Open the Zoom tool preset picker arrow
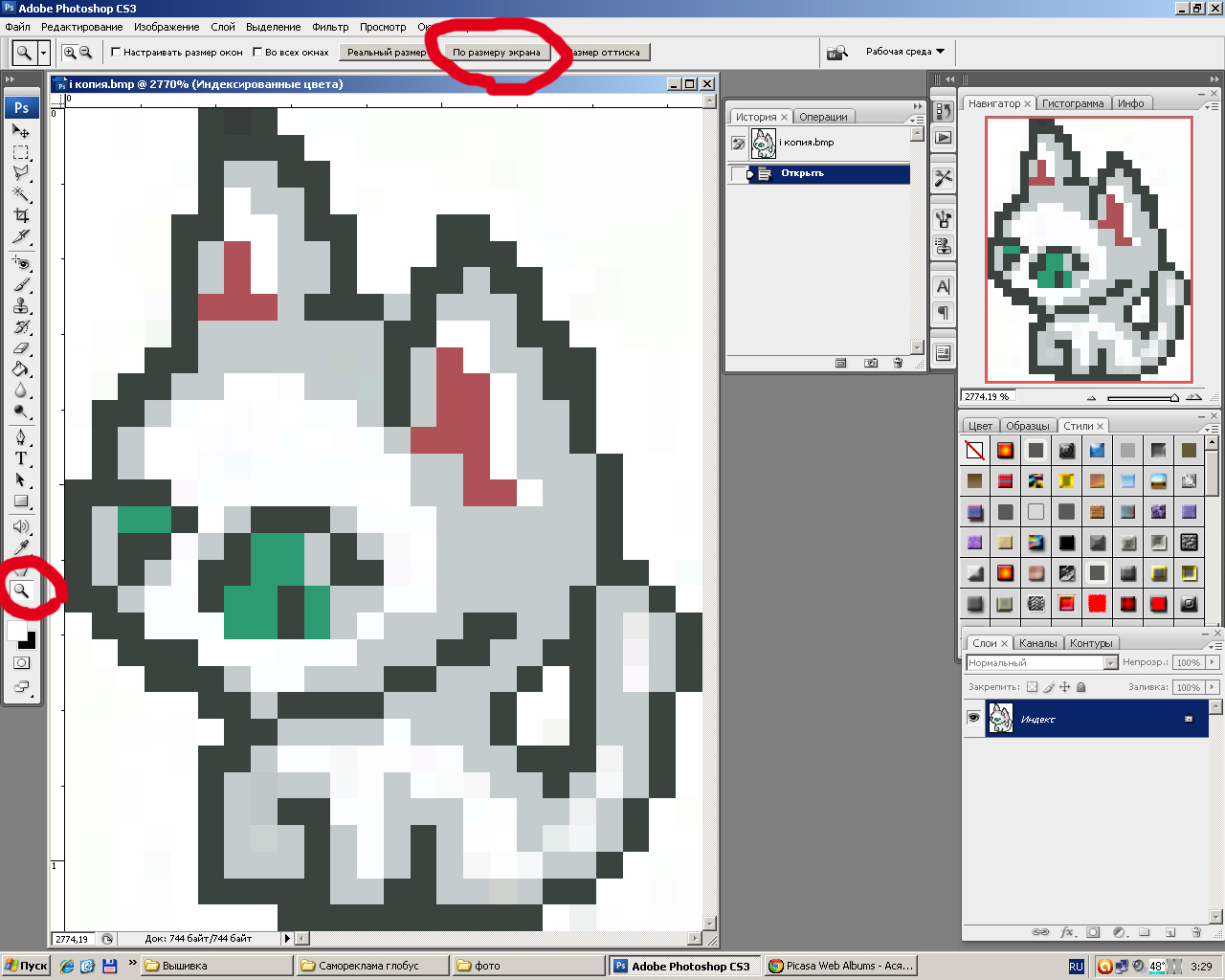 (x=44, y=53)
